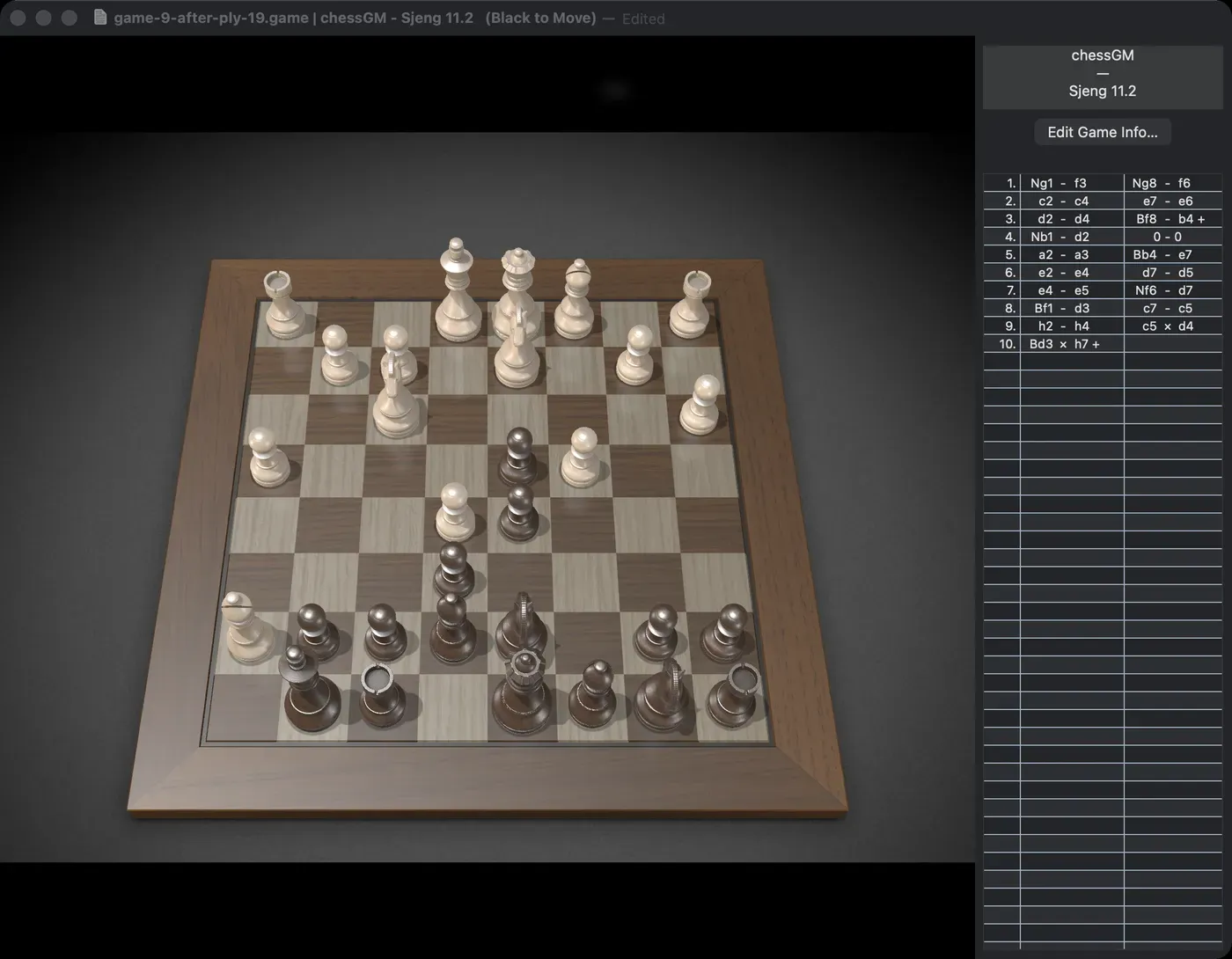Click the white pawn on a3
This screenshot has height=959, width=1232.
coord(701,405)
